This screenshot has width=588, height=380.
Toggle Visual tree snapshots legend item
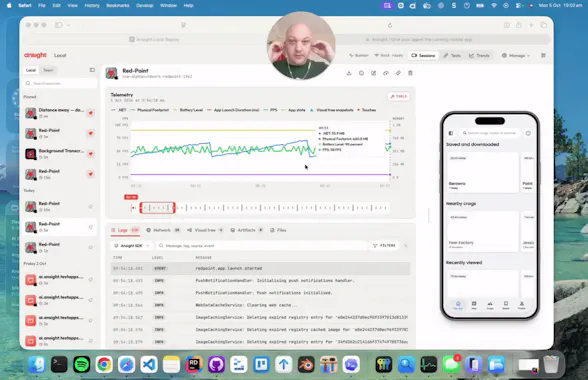(332, 110)
